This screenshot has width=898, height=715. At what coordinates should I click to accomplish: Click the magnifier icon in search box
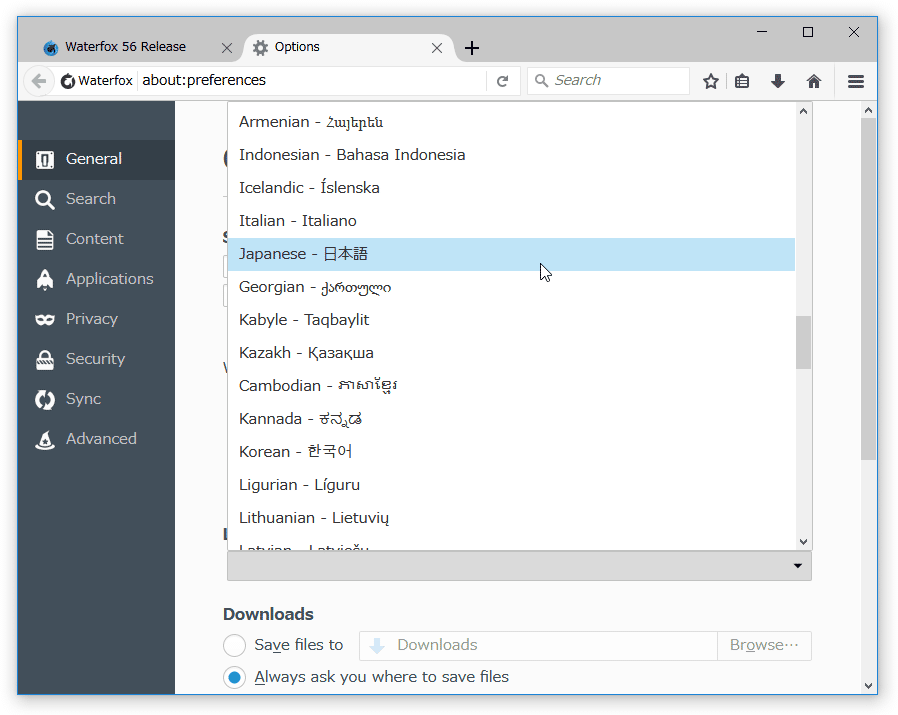coord(541,81)
